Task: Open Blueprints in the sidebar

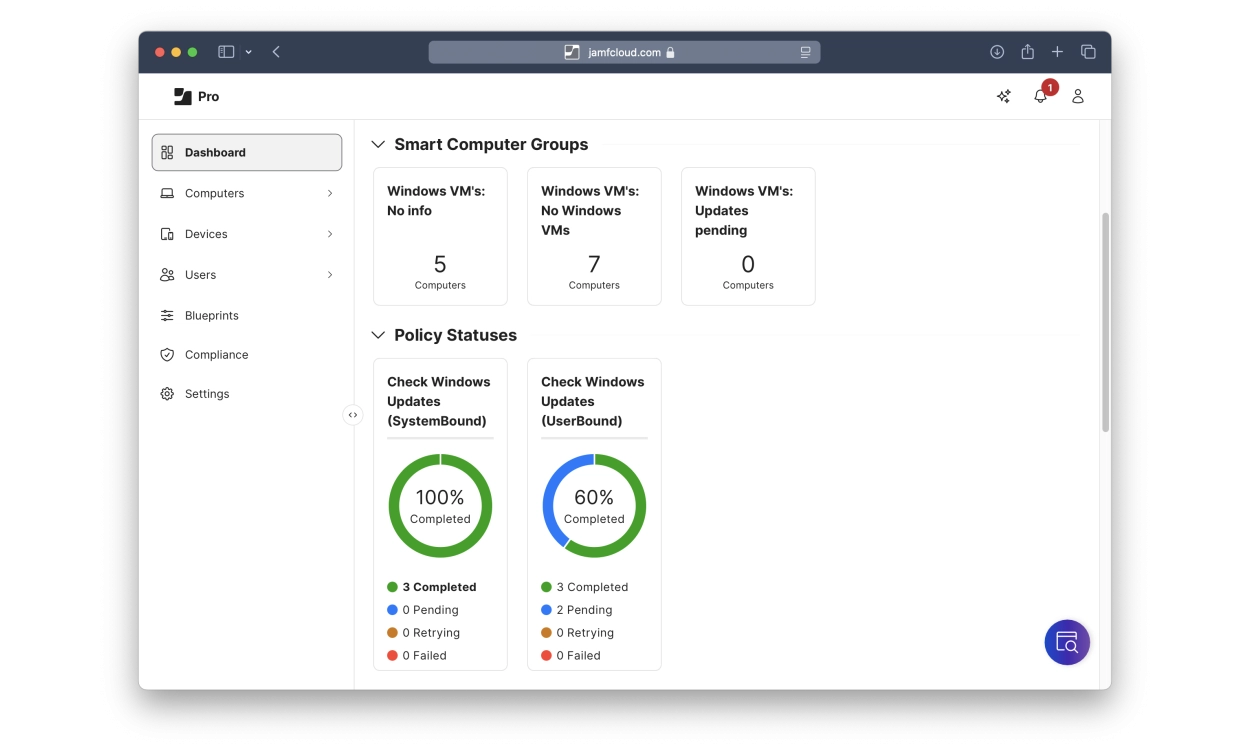Action: click(x=211, y=315)
